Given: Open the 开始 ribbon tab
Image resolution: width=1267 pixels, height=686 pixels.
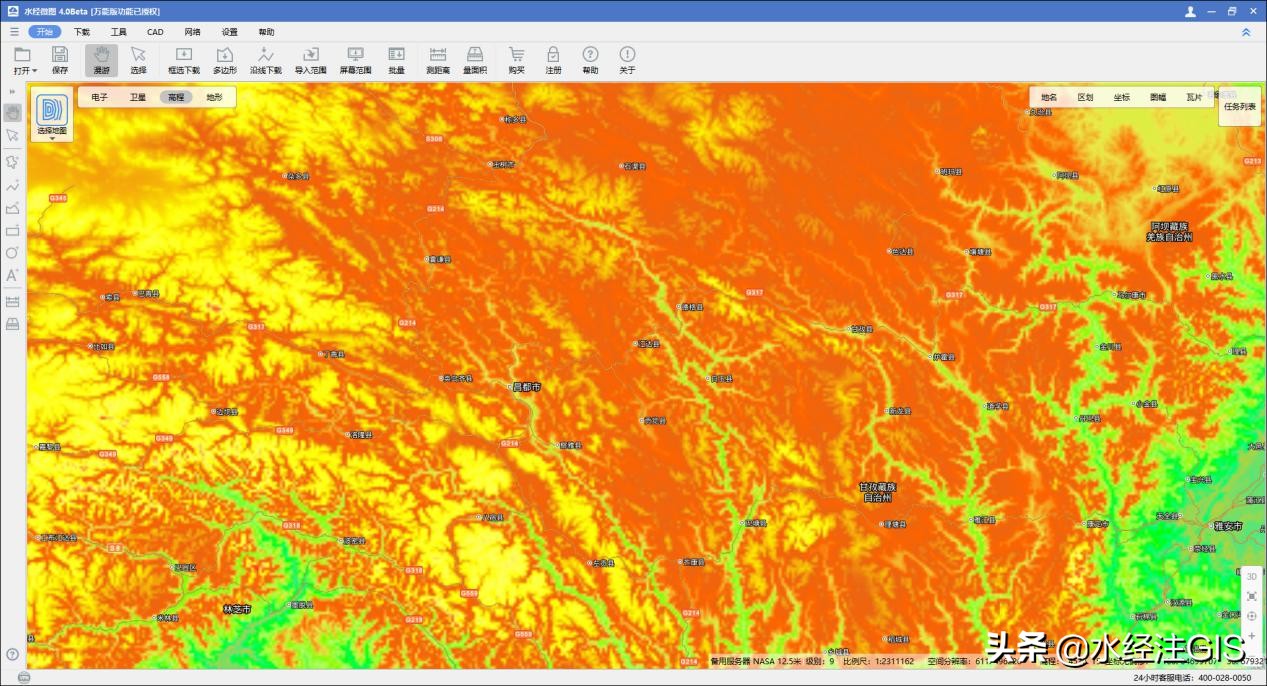Looking at the screenshot, I should tap(45, 32).
